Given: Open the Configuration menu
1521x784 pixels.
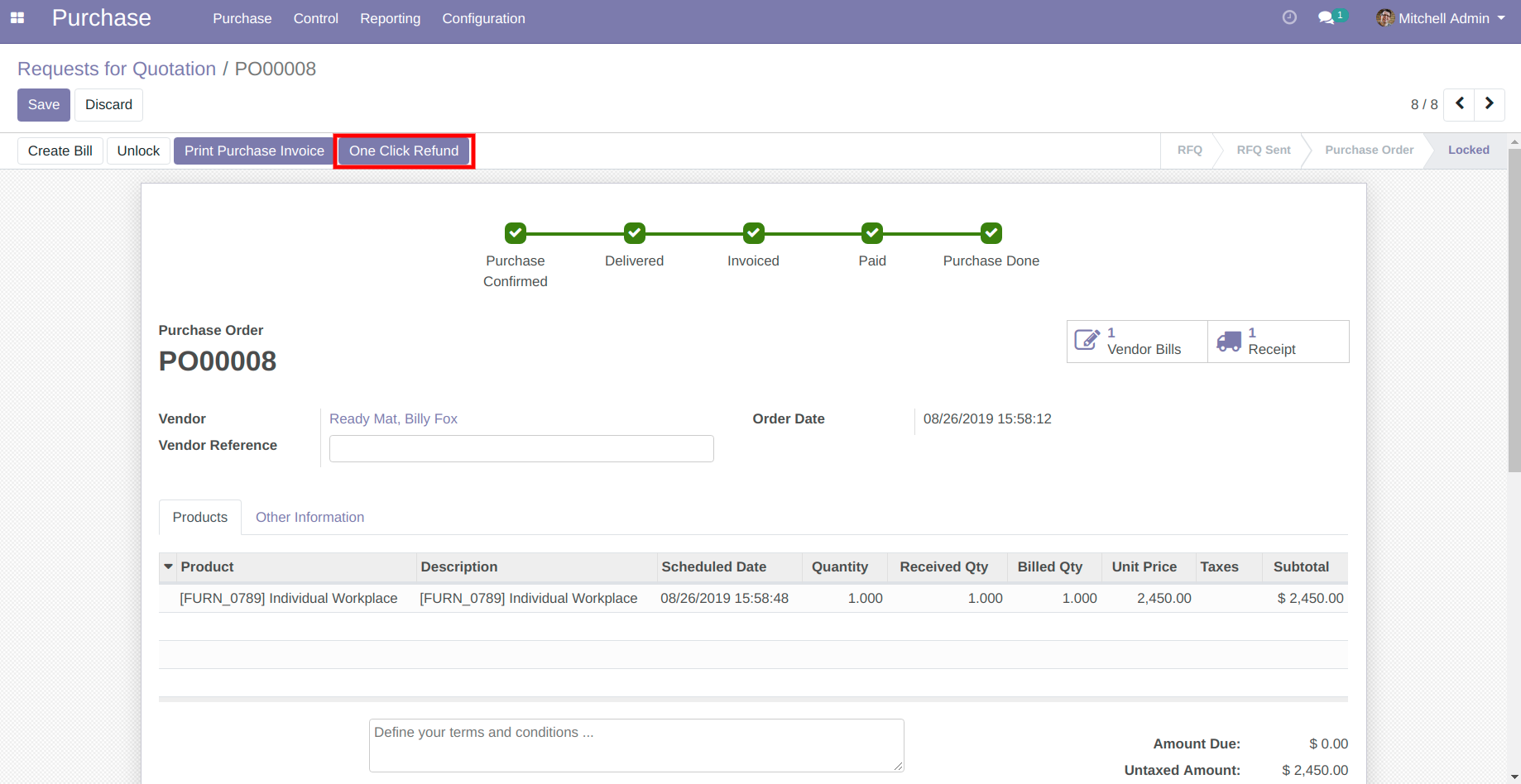Looking at the screenshot, I should point(483,18).
